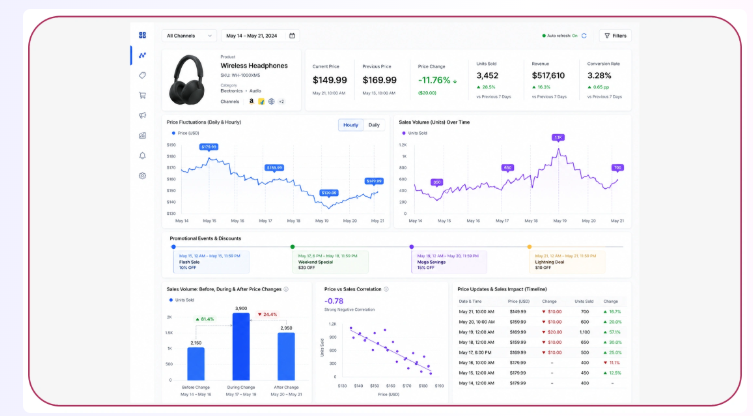The height and width of the screenshot is (416, 753).
Task: Click the $149.99 price chart end label
Action: click(374, 181)
